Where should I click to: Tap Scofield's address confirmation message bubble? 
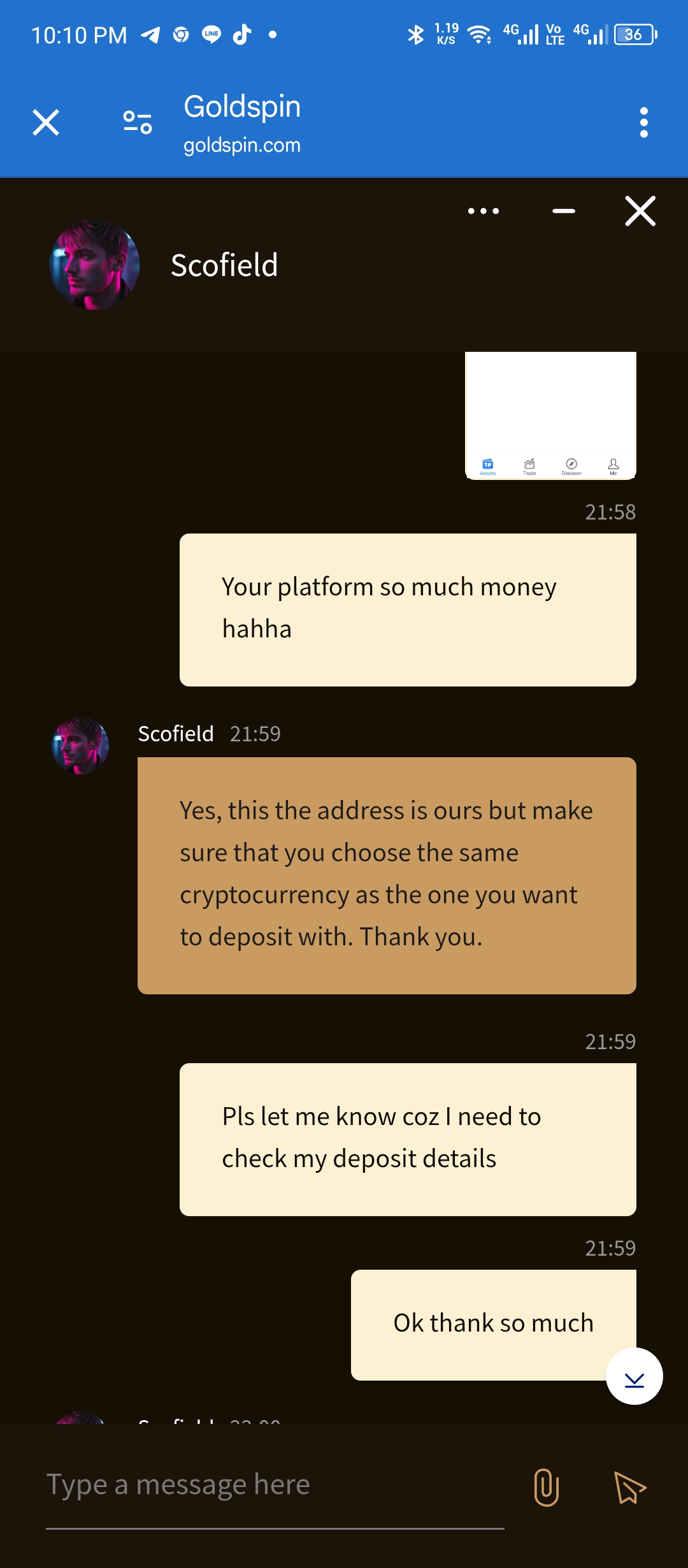click(x=387, y=875)
